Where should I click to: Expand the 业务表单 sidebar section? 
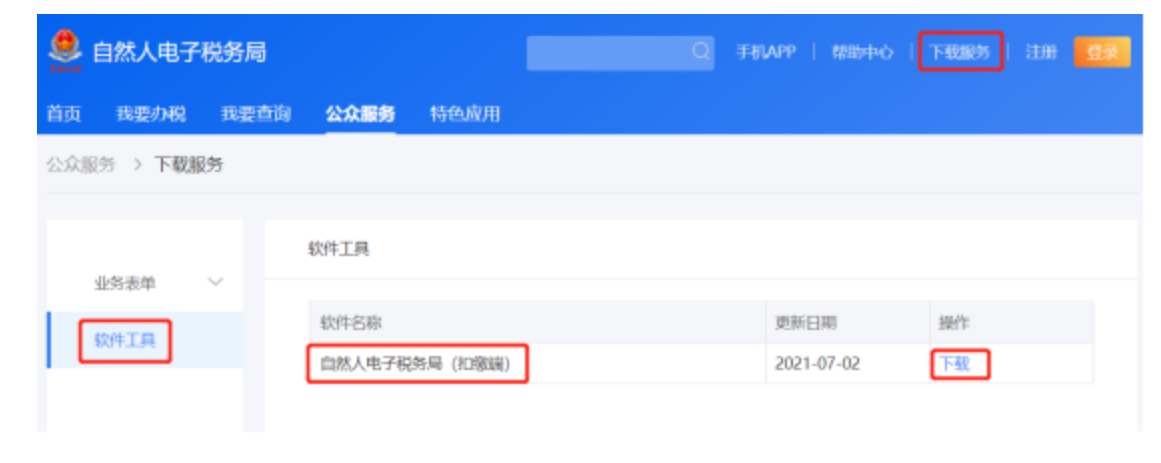pos(145,283)
